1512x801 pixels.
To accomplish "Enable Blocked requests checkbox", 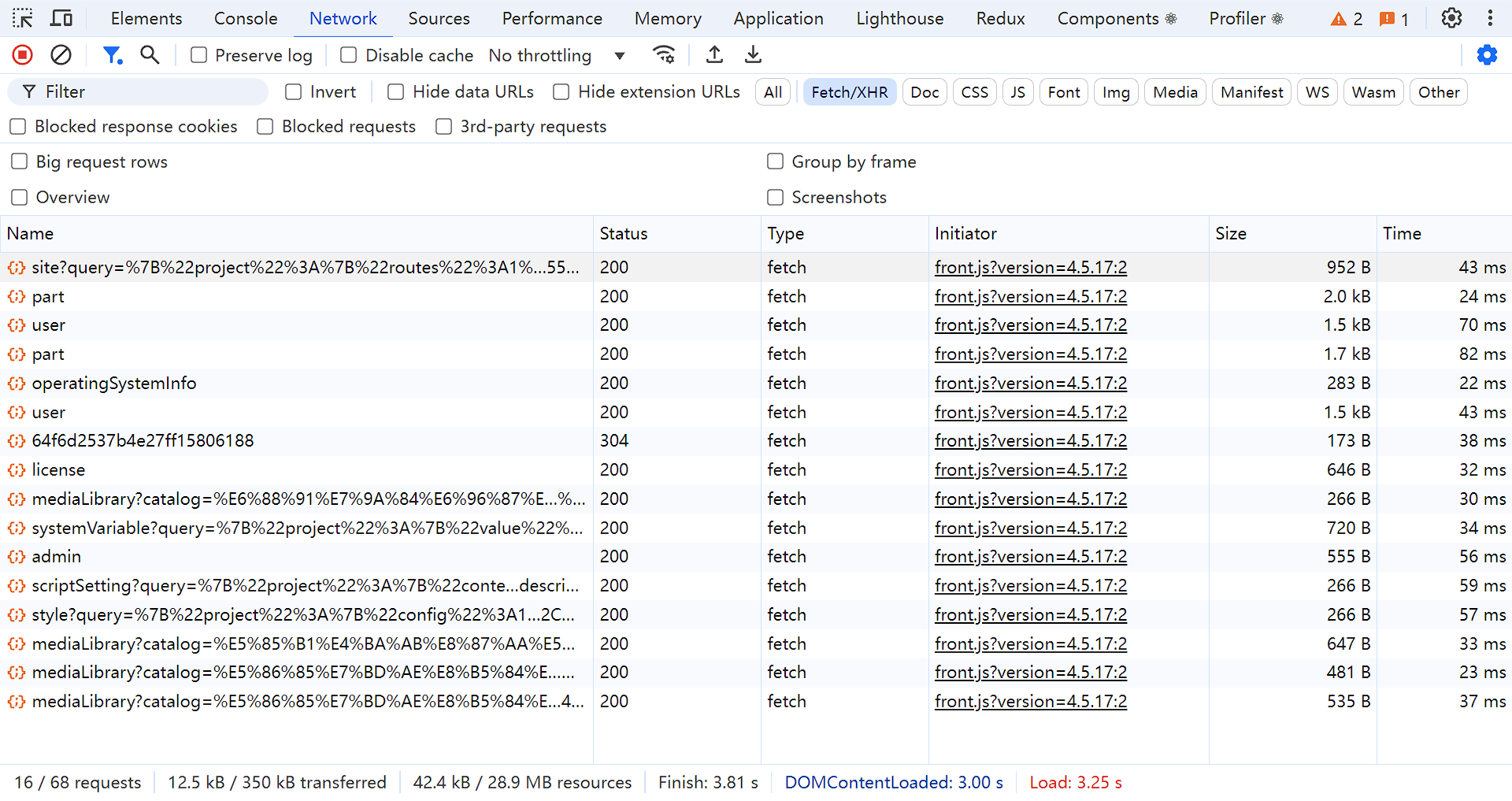I will click(265, 127).
